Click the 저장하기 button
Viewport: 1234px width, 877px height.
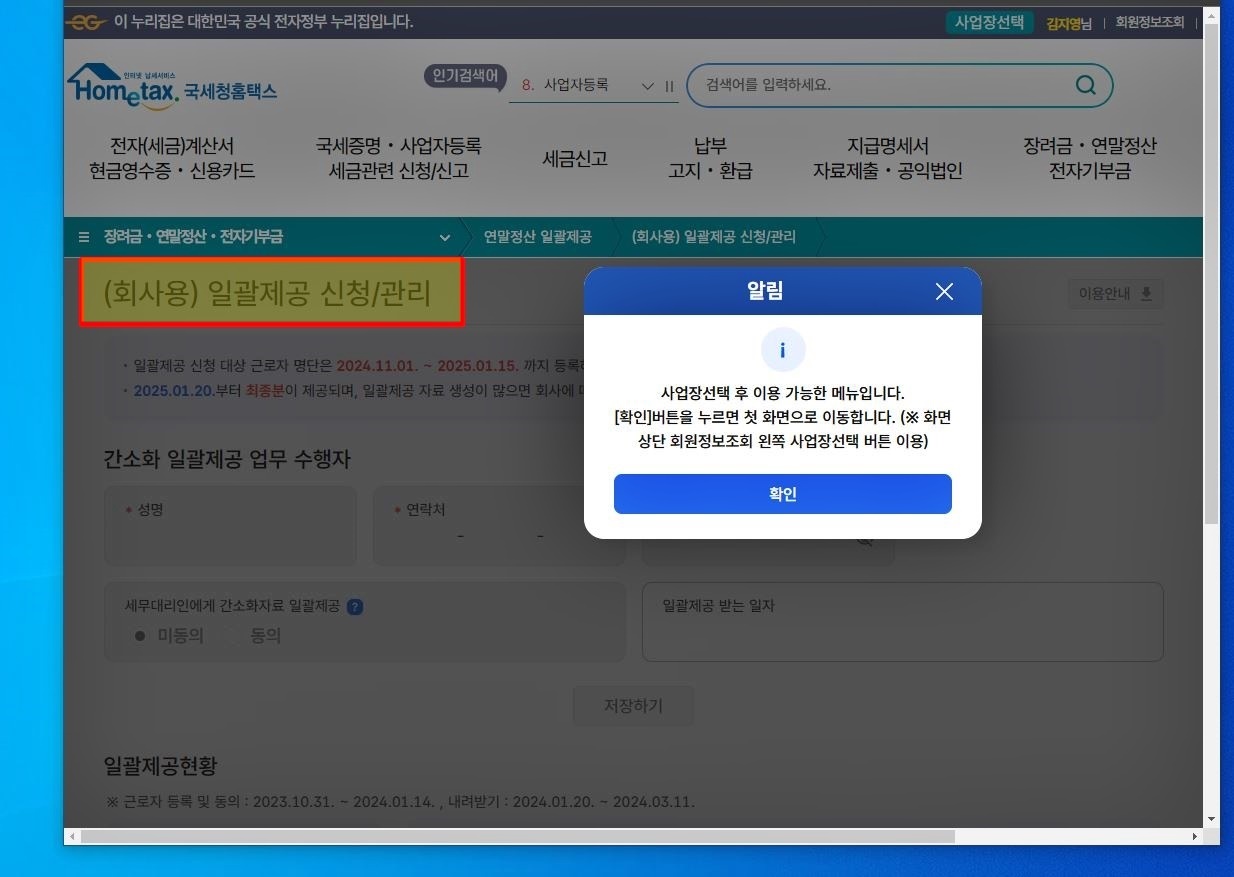coord(633,706)
